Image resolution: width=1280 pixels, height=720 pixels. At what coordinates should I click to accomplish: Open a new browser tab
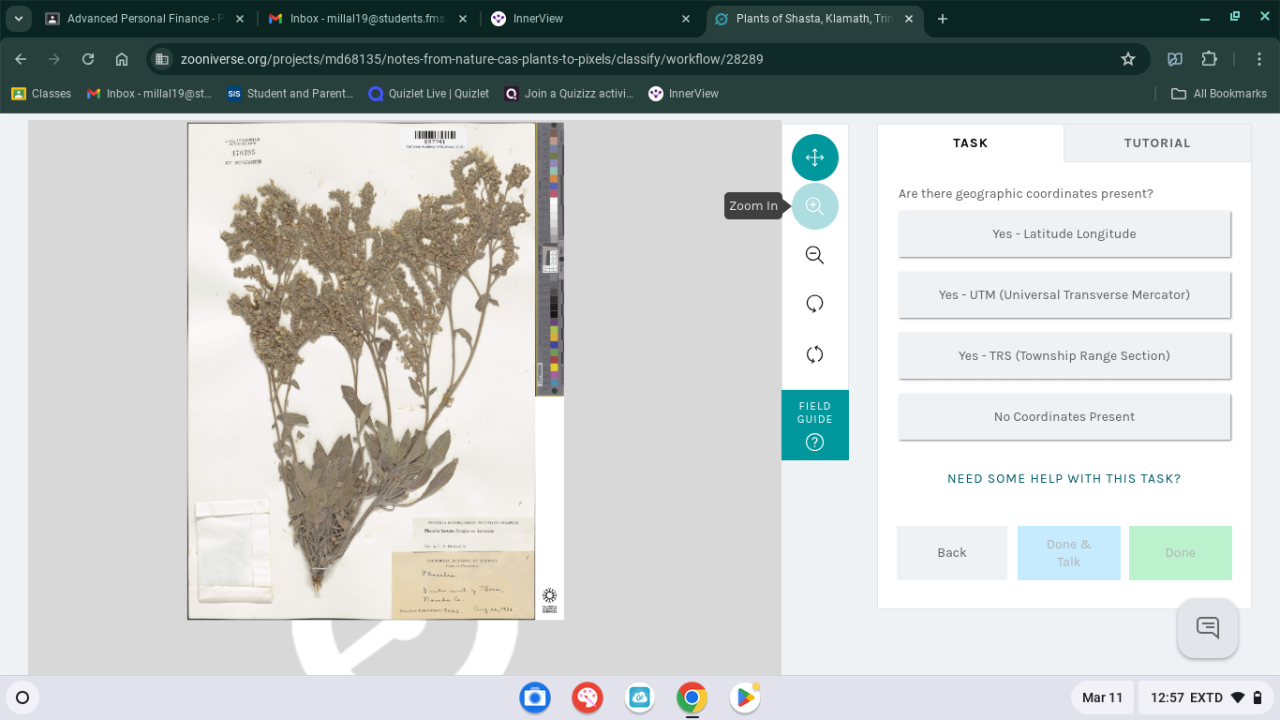coord(942,19)
